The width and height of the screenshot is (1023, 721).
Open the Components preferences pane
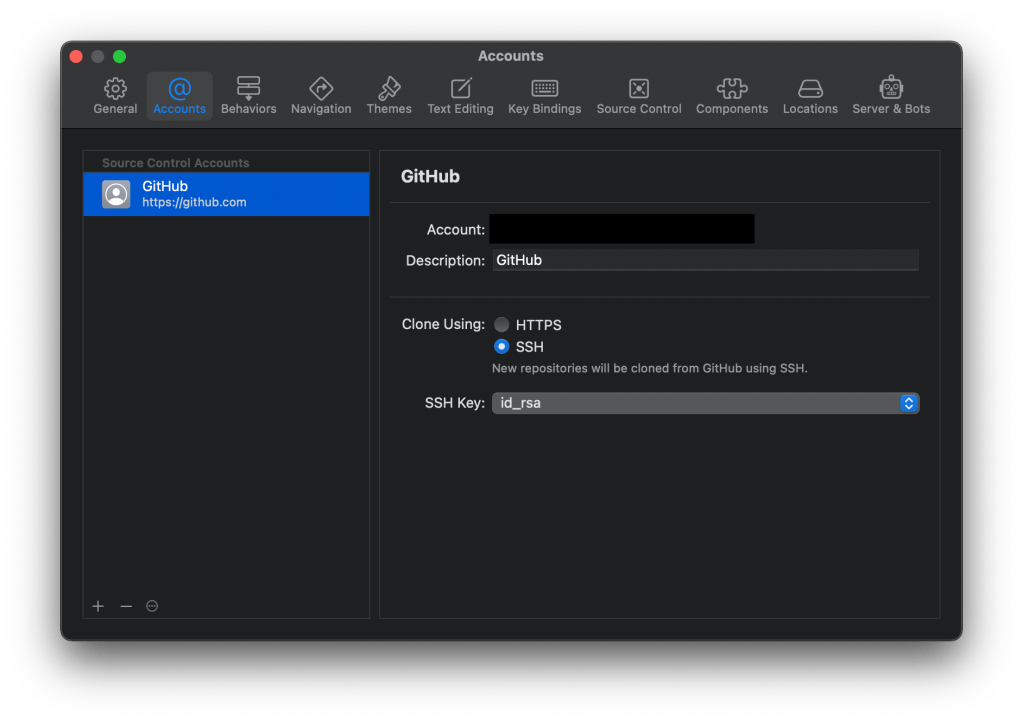732,96
